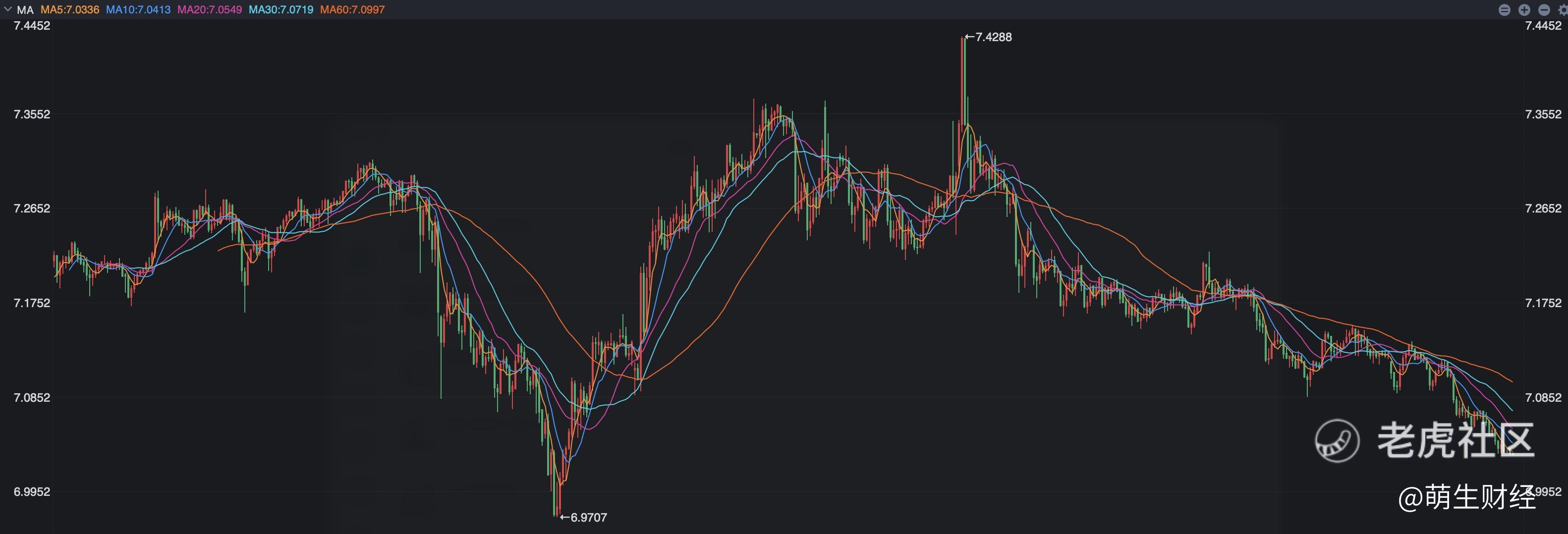Click the 7.0852 label on left price axis
1568x534 pixels.
pyautogui.click(x=32, y=398)
